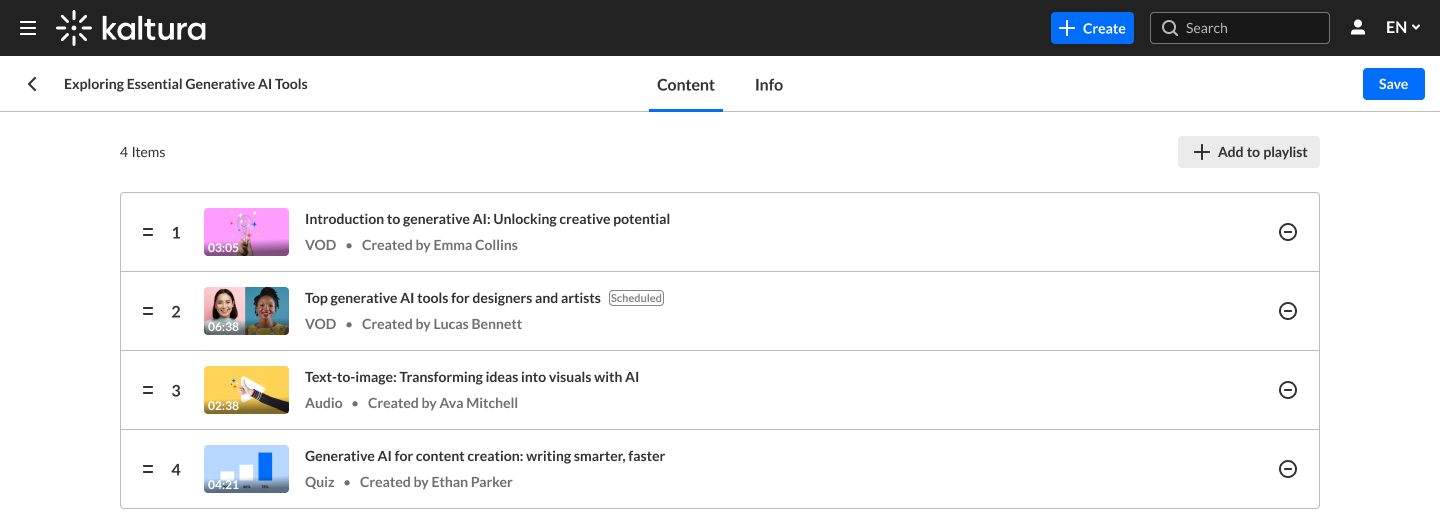Expand the EN language dropdown
1440x526 pixels.
pos(1403,28)
